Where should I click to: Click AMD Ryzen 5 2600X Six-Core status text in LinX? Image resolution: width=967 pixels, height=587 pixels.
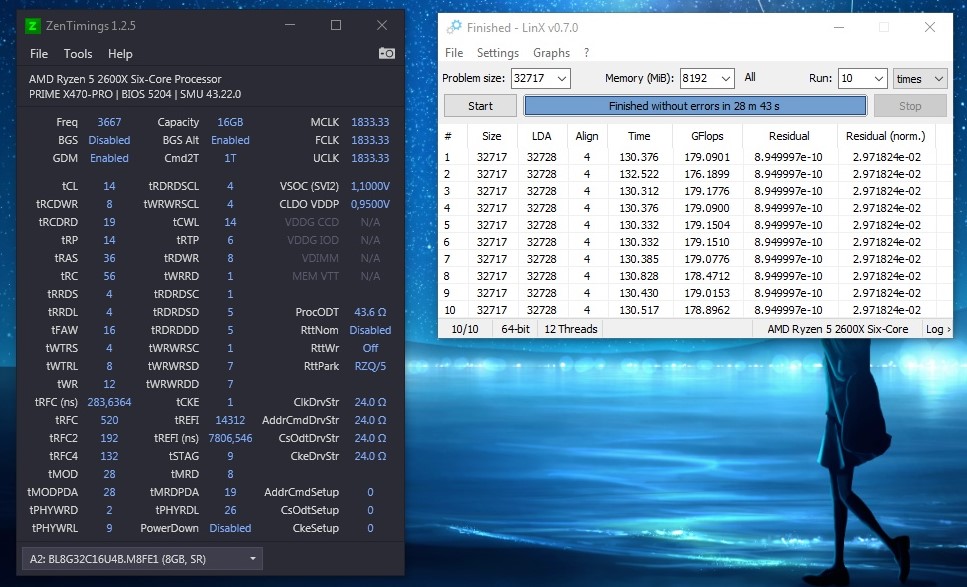[837, 329]
